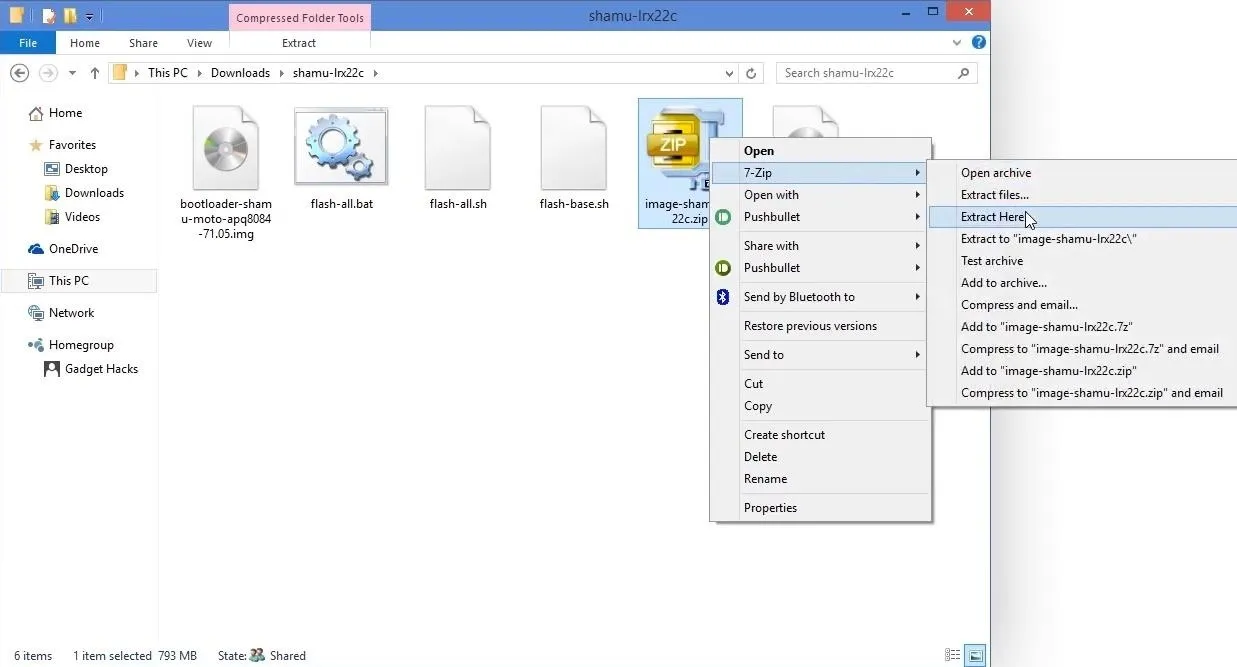Image resolution: width=1237 pixels, height=667 pixels.
Task: Click the Home star icon in sidebar
Action: tap(36, 113)
